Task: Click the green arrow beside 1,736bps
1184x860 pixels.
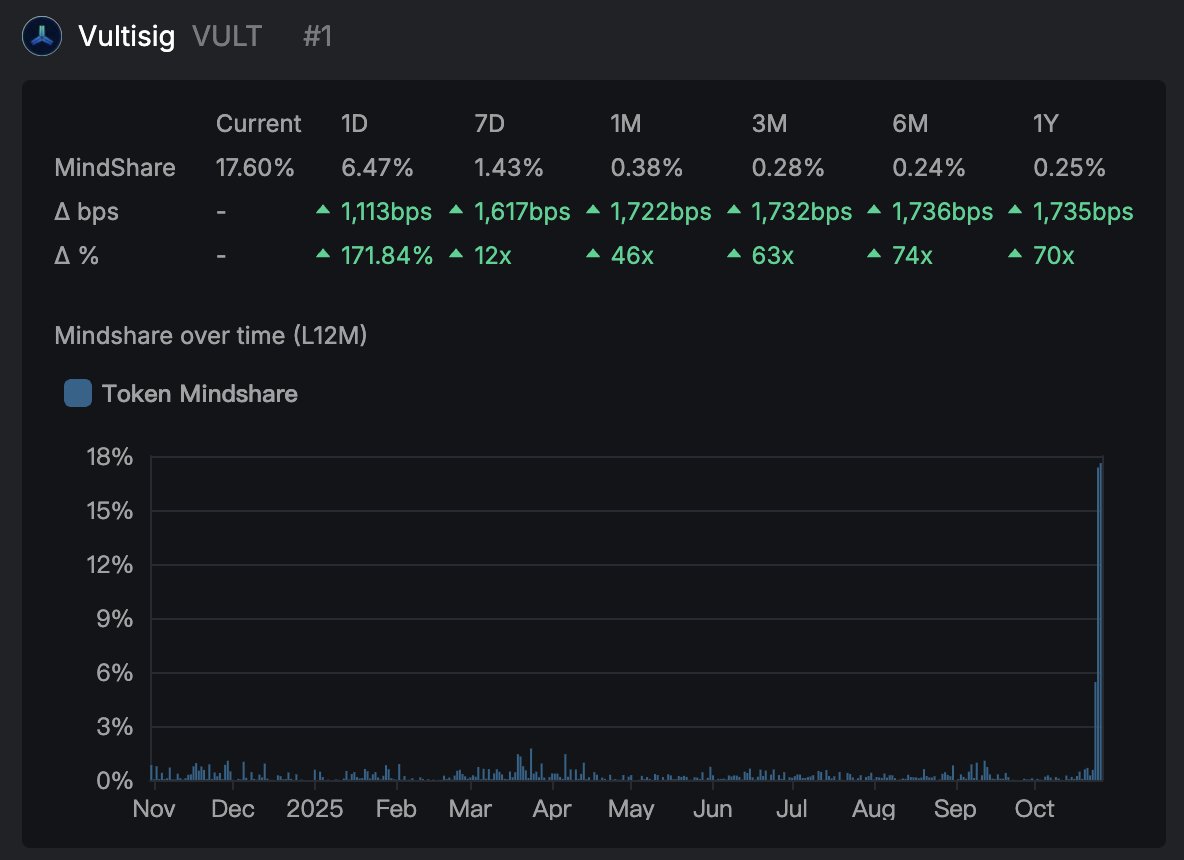Action: tap(874, 211)
